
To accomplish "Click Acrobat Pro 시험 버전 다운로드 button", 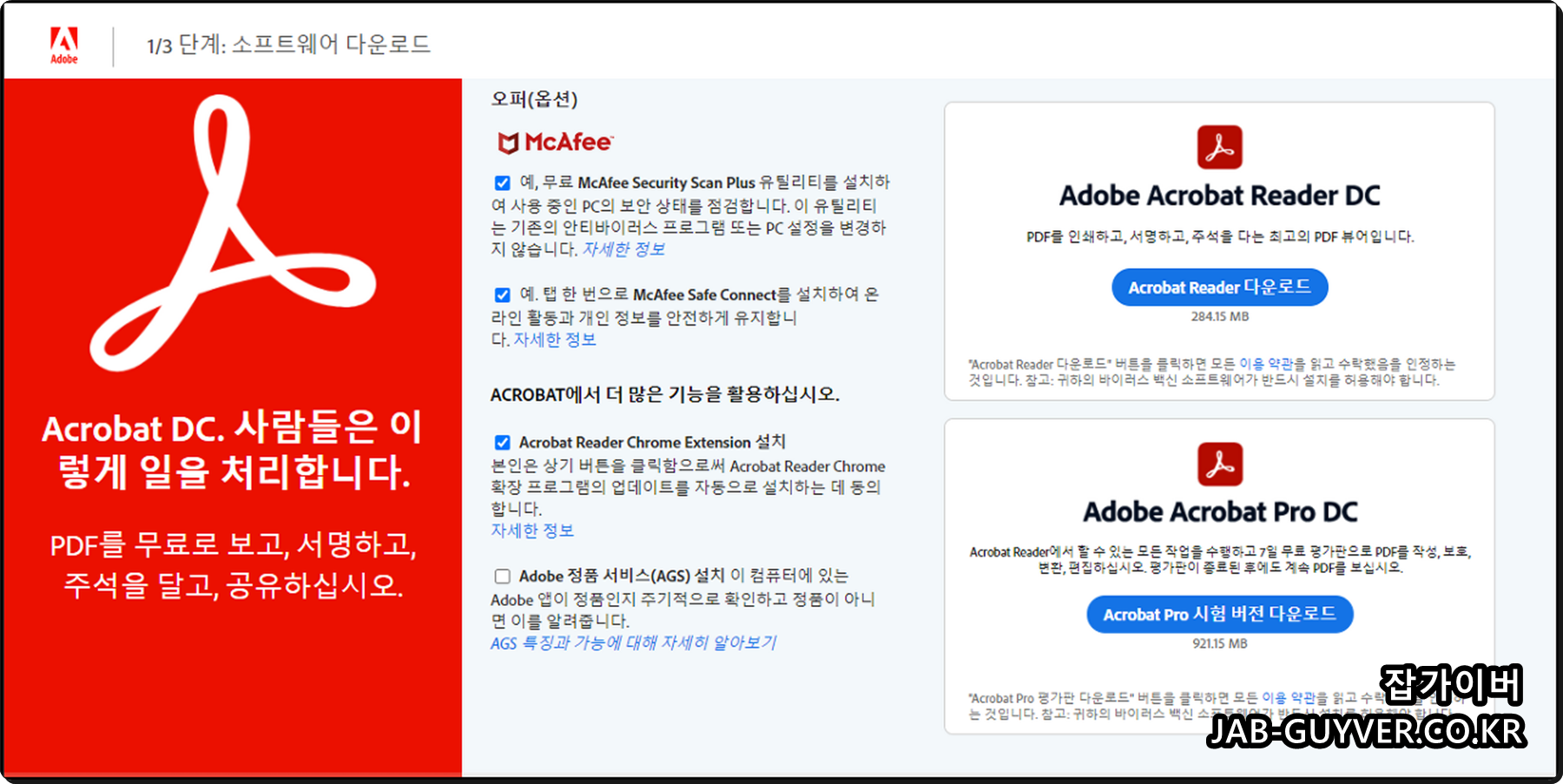I will (x=1219, y=614).
